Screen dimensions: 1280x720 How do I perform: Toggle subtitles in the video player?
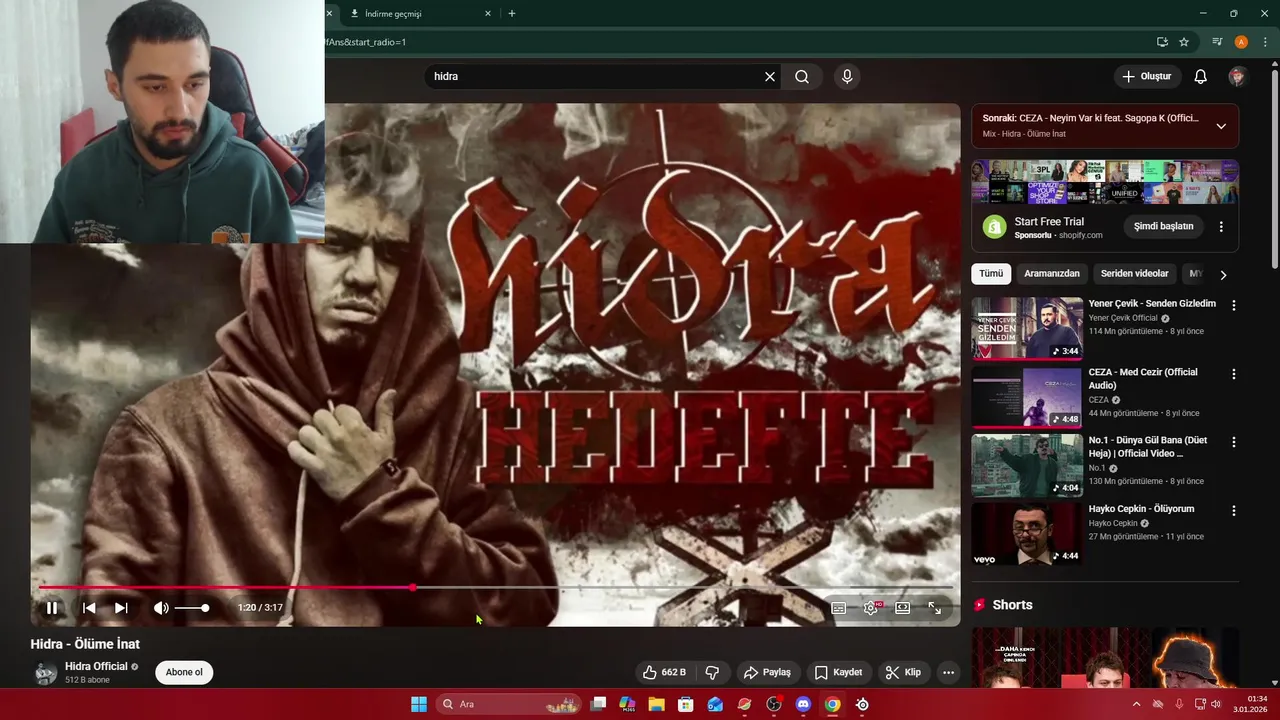pyautogui.click(x=839, y=607)
